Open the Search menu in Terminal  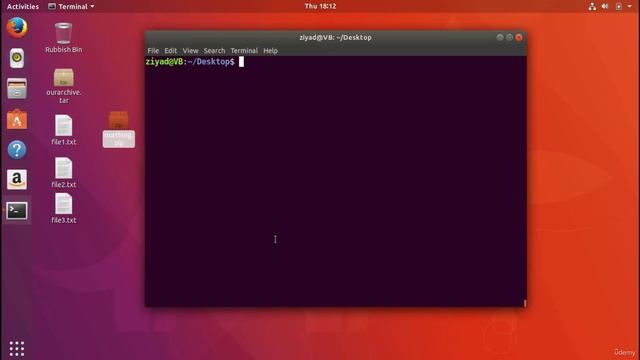pyautogui.click(x=214, y=51)
